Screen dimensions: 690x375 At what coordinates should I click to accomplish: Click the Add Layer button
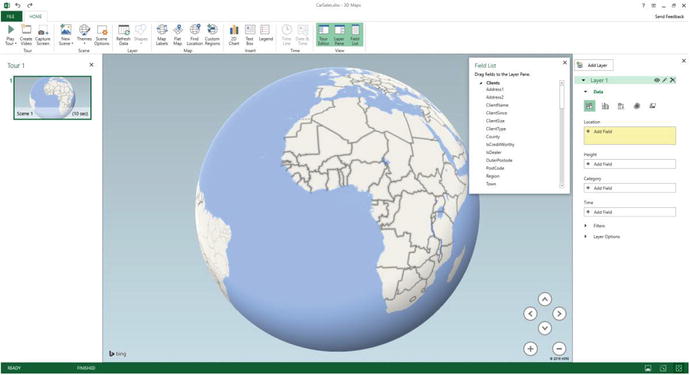pos(594,65)
